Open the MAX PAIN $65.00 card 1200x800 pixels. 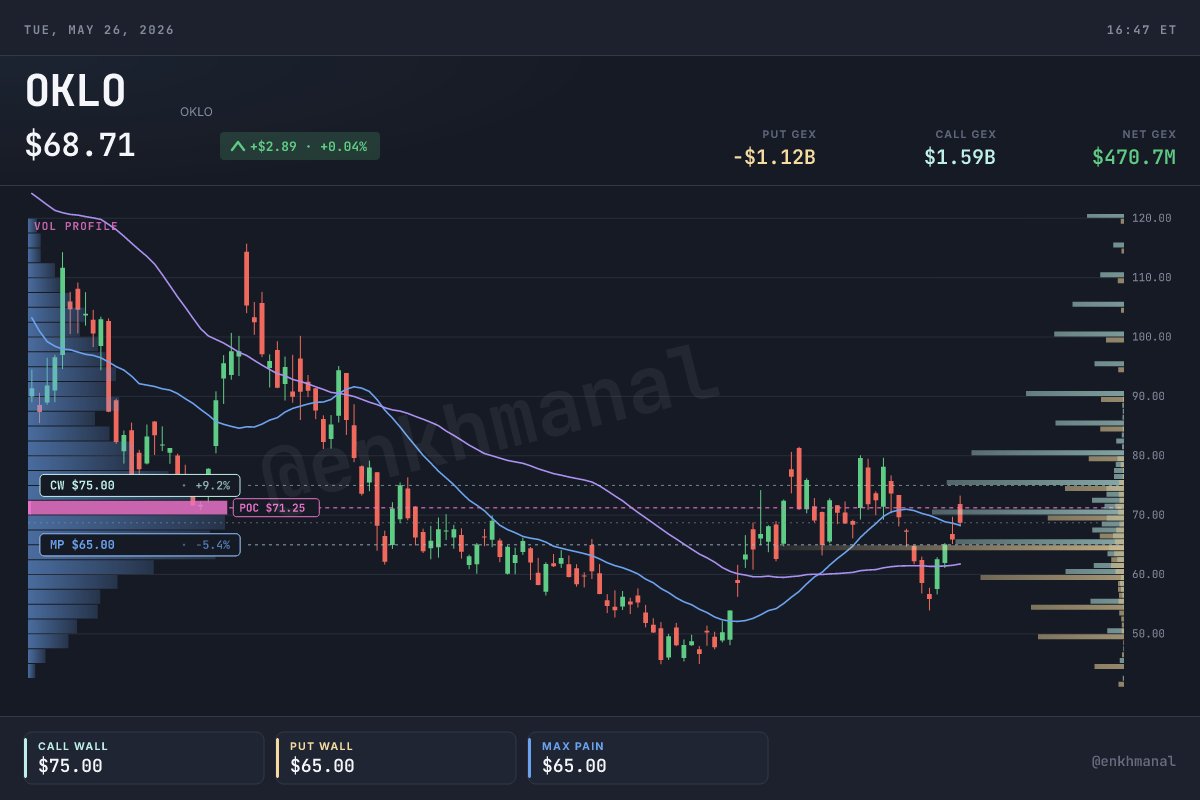click(x=648, y=758)
